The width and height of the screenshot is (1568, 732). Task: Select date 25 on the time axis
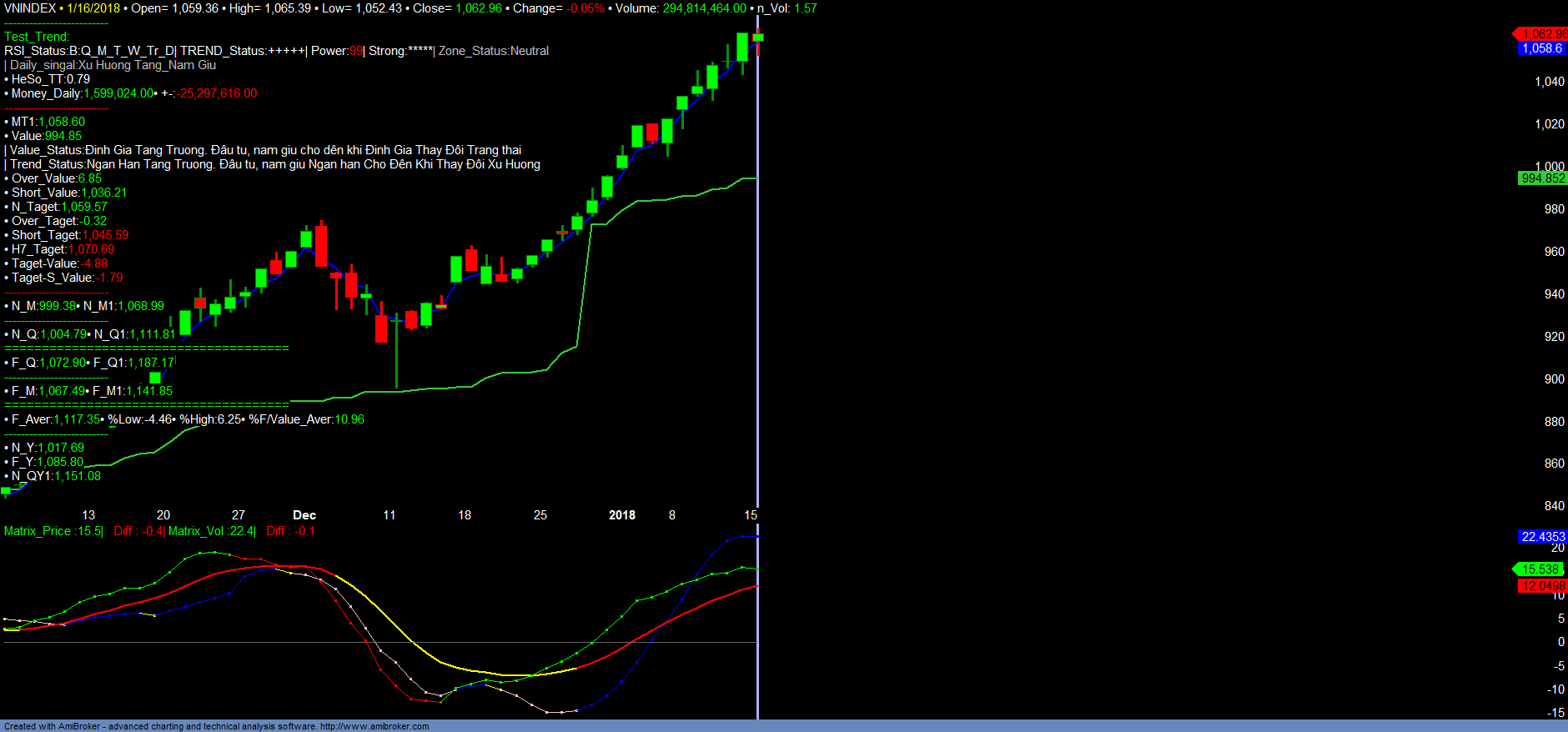click(x=540, y=515)
